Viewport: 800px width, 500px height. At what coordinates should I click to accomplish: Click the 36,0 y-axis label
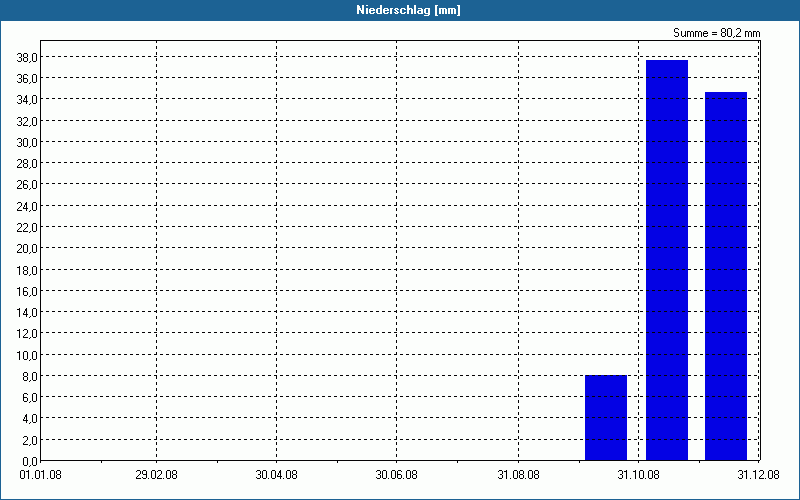[27, 79]
